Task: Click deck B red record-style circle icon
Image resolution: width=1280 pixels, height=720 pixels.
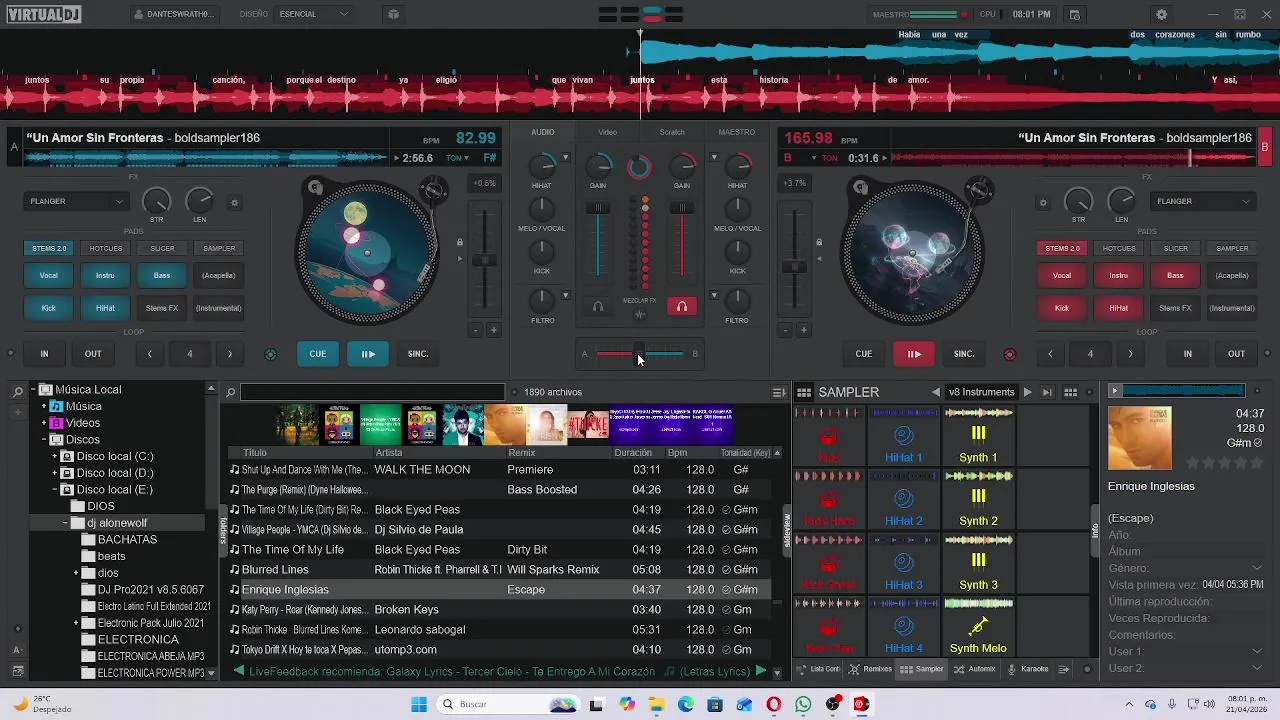Action: pos(1009,354)
